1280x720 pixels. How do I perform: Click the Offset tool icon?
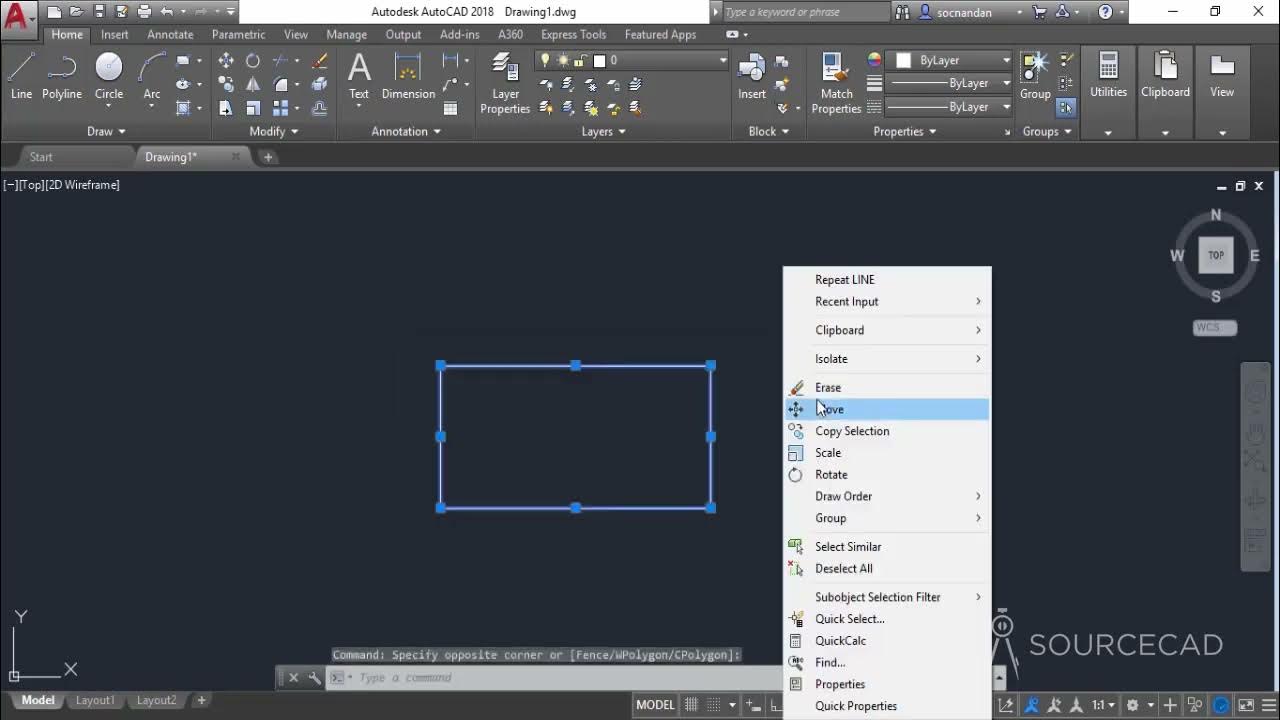[320, 108]
